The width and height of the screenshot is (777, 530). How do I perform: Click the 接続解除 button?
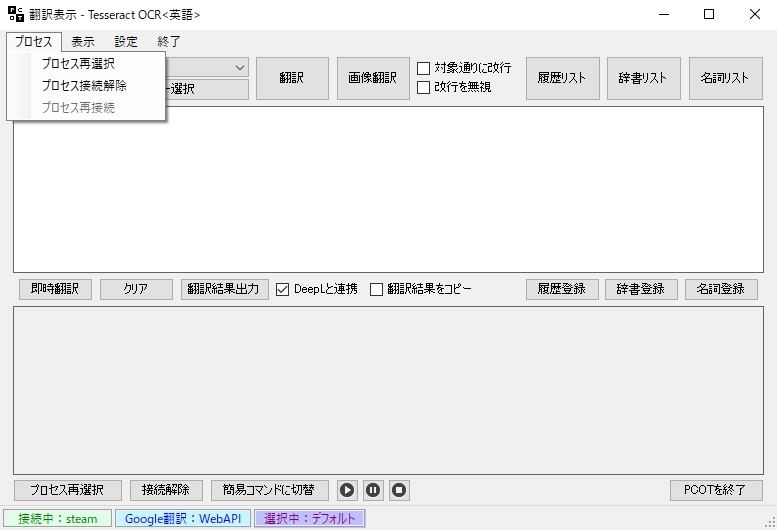pyautogui.click(x=166, y=490)
